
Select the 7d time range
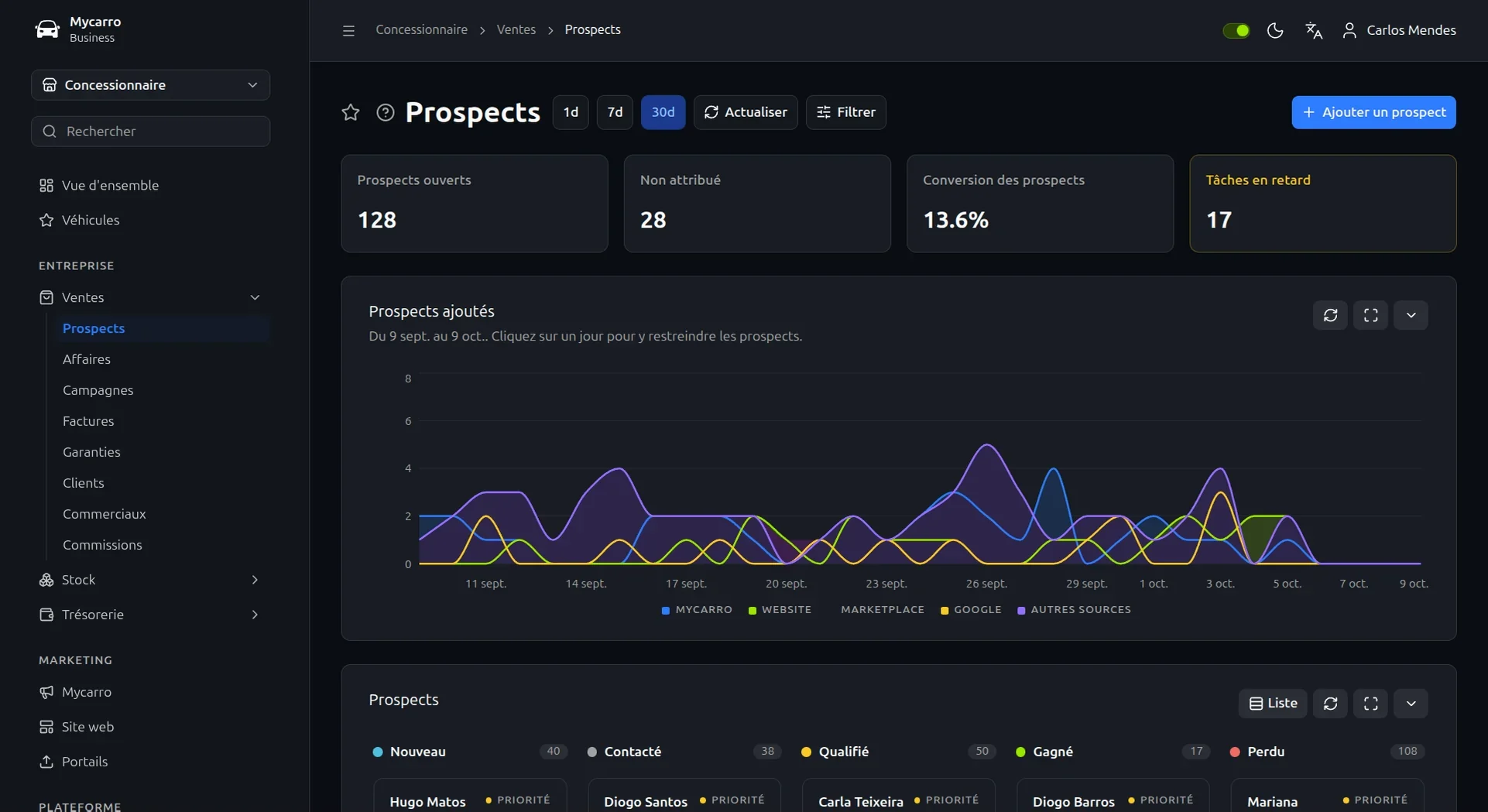pos(615,112)
